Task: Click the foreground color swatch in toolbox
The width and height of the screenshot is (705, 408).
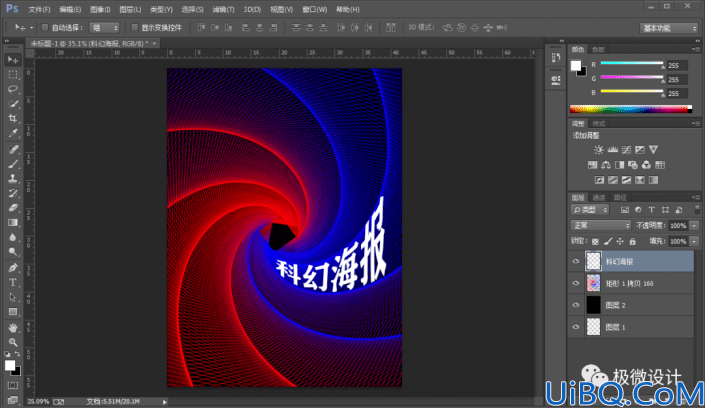Action: 9,365
